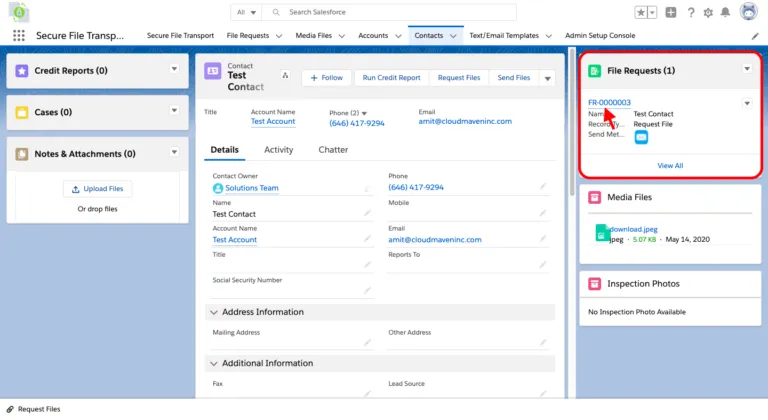Image resolution: width=768 pixels, height=420 pixels.
Task: Click the Notes & Attachments icon
Action: 22,154
